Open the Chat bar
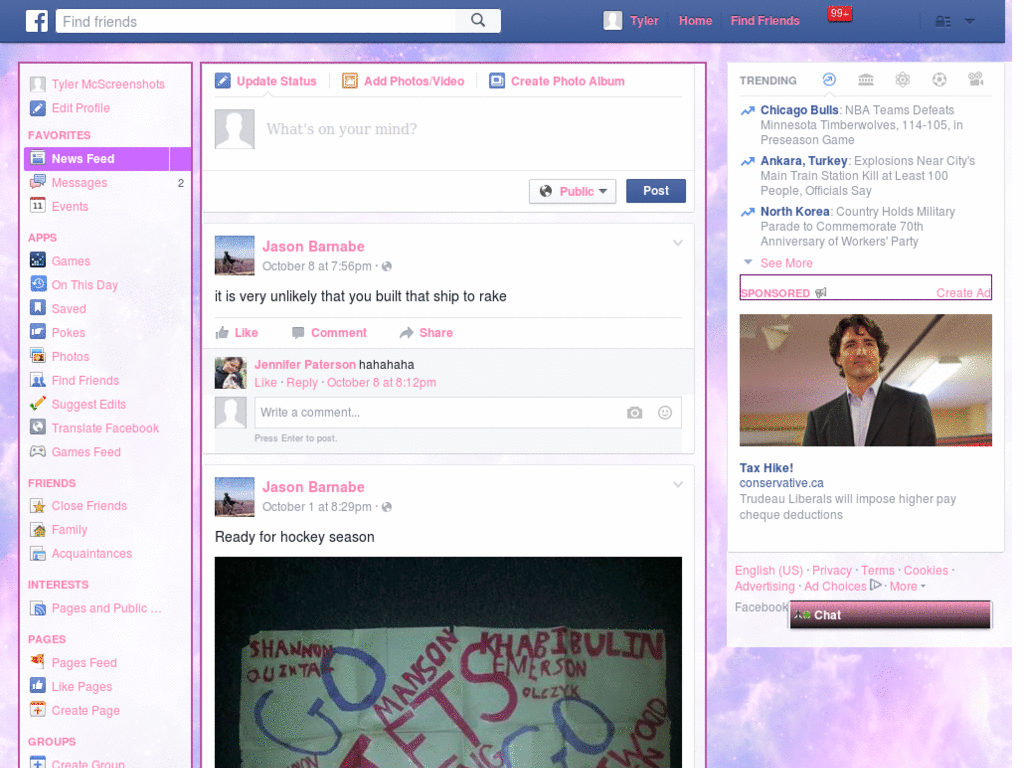 coord(890,615)
